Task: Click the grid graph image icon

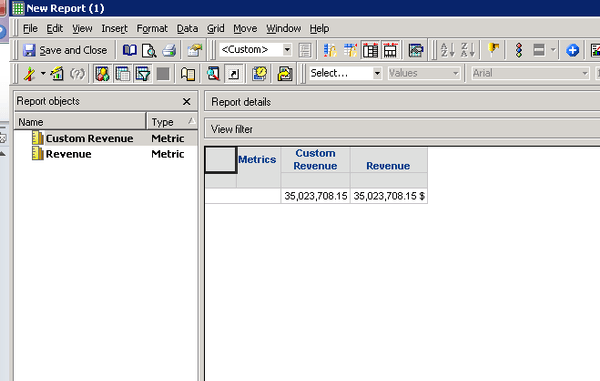Action: [416, 50]
